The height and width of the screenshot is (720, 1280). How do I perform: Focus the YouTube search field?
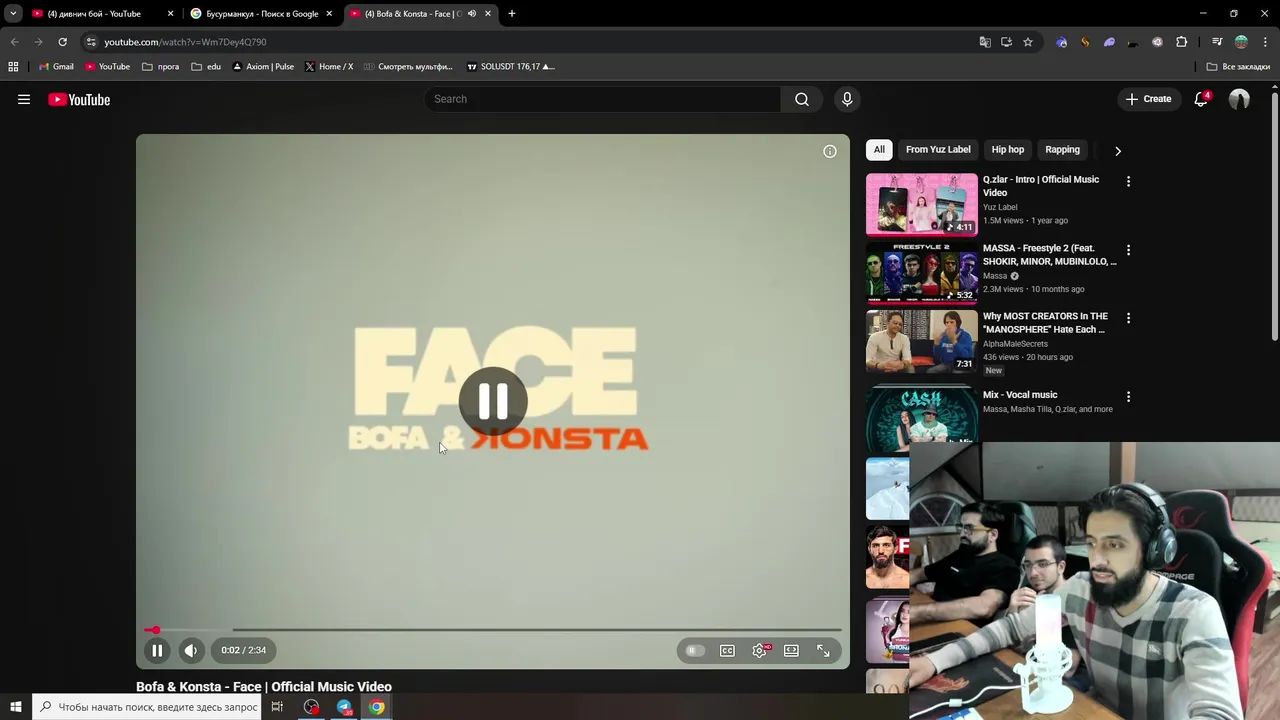tap(603, 99)
